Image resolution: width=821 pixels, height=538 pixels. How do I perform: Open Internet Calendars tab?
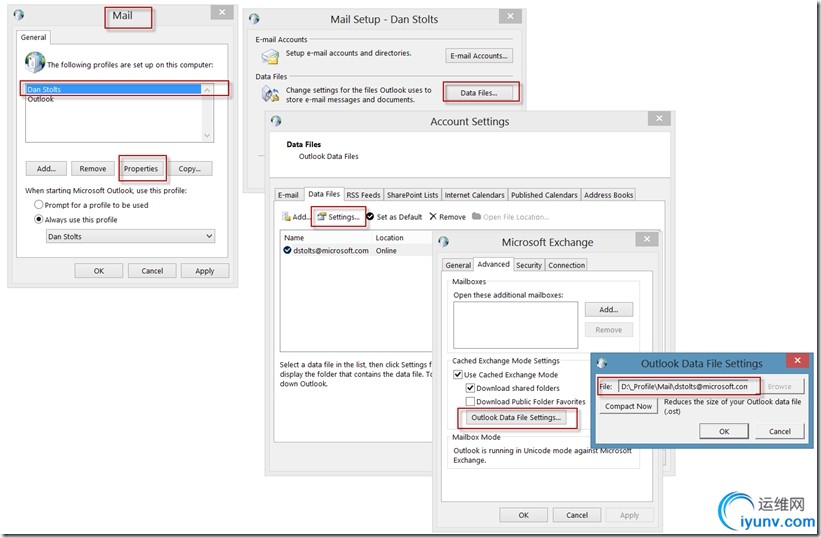pyautogui.click(x=474, y=195)
